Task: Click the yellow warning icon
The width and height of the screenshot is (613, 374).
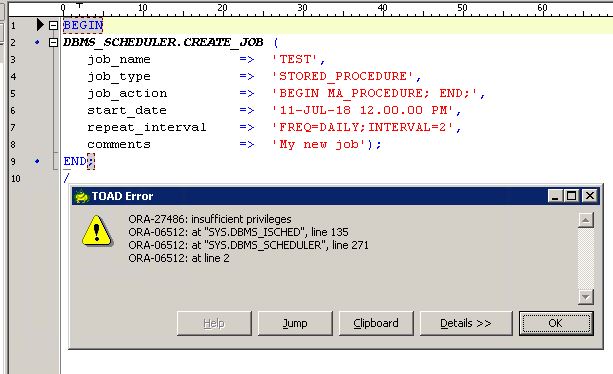Action: pyautogui.click(x=97, y=231)
